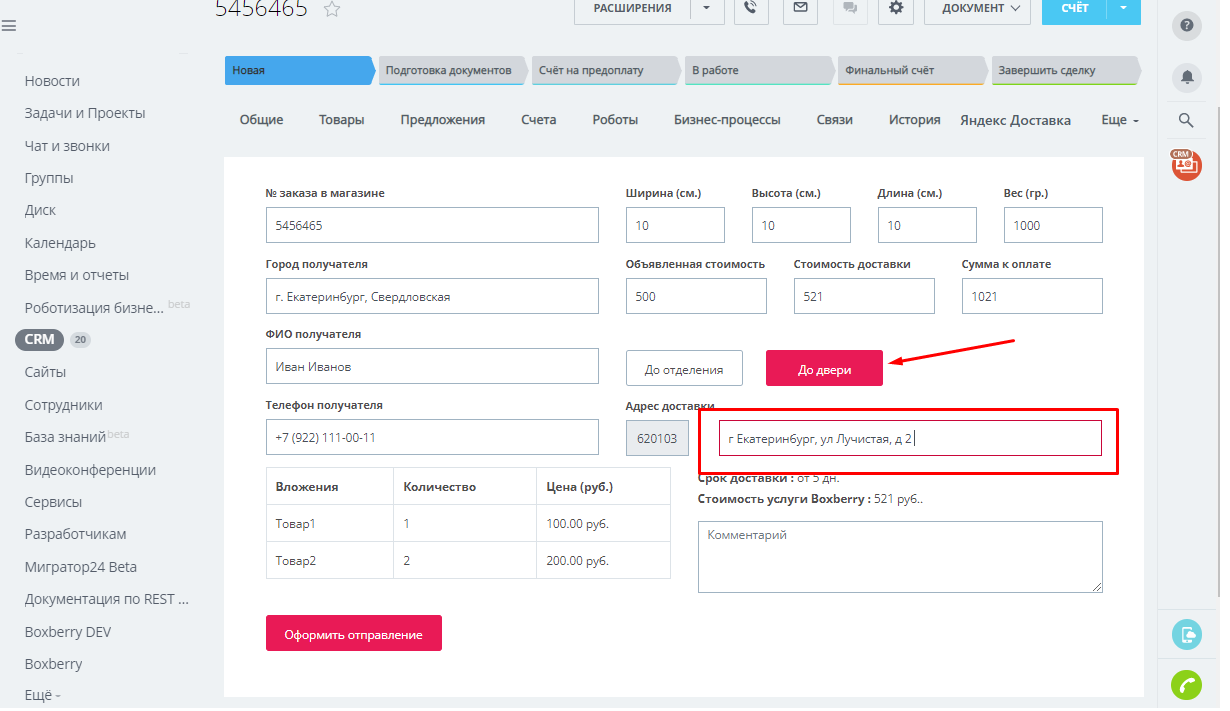Open the Роботы tab
Image resolution: width=1230 pixels, height=711 pixels.
[615, 120]
